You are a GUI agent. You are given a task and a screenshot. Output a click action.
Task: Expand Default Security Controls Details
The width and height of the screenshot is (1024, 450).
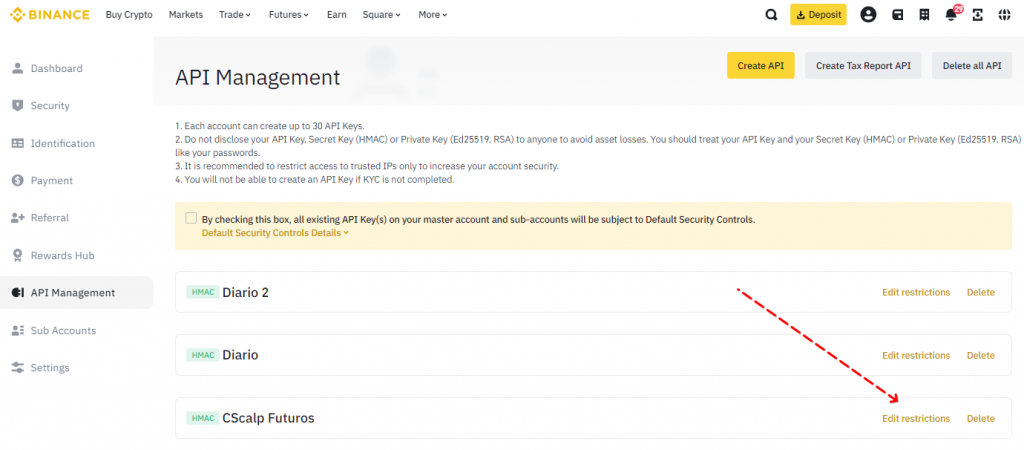point(275,233)
